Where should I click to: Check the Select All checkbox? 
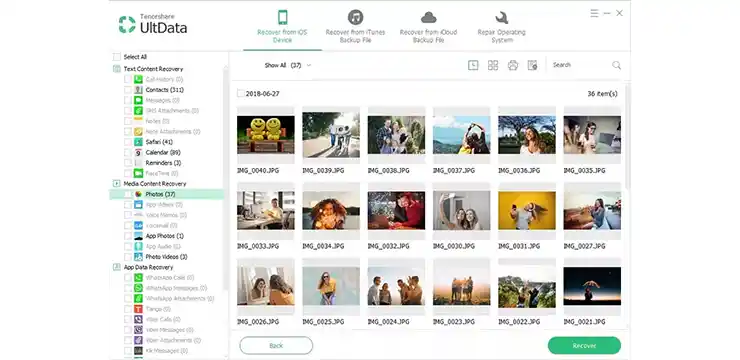pos(117,57)
